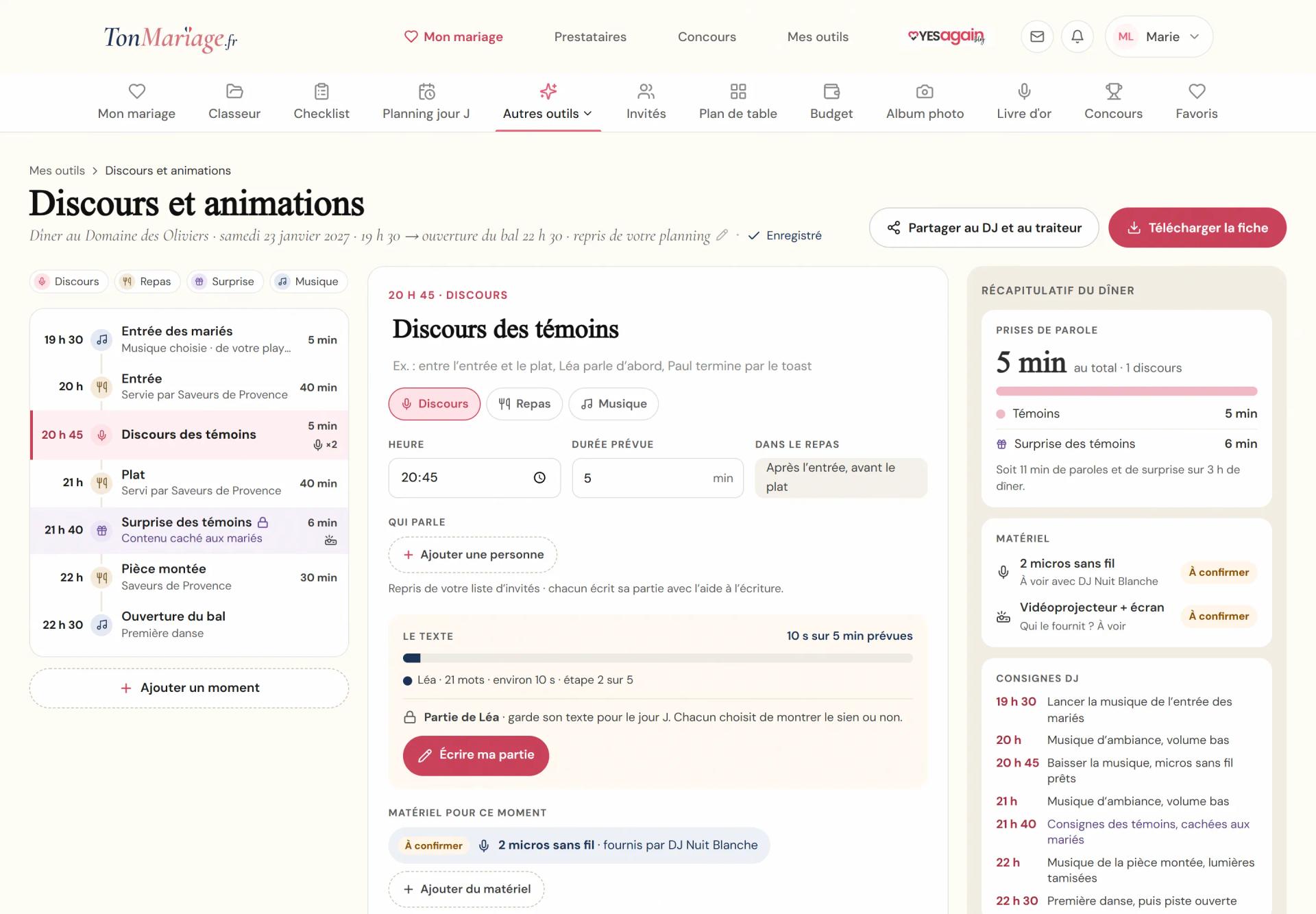Toggle the Repas filter chip above the timeline

tap(147, 282)
